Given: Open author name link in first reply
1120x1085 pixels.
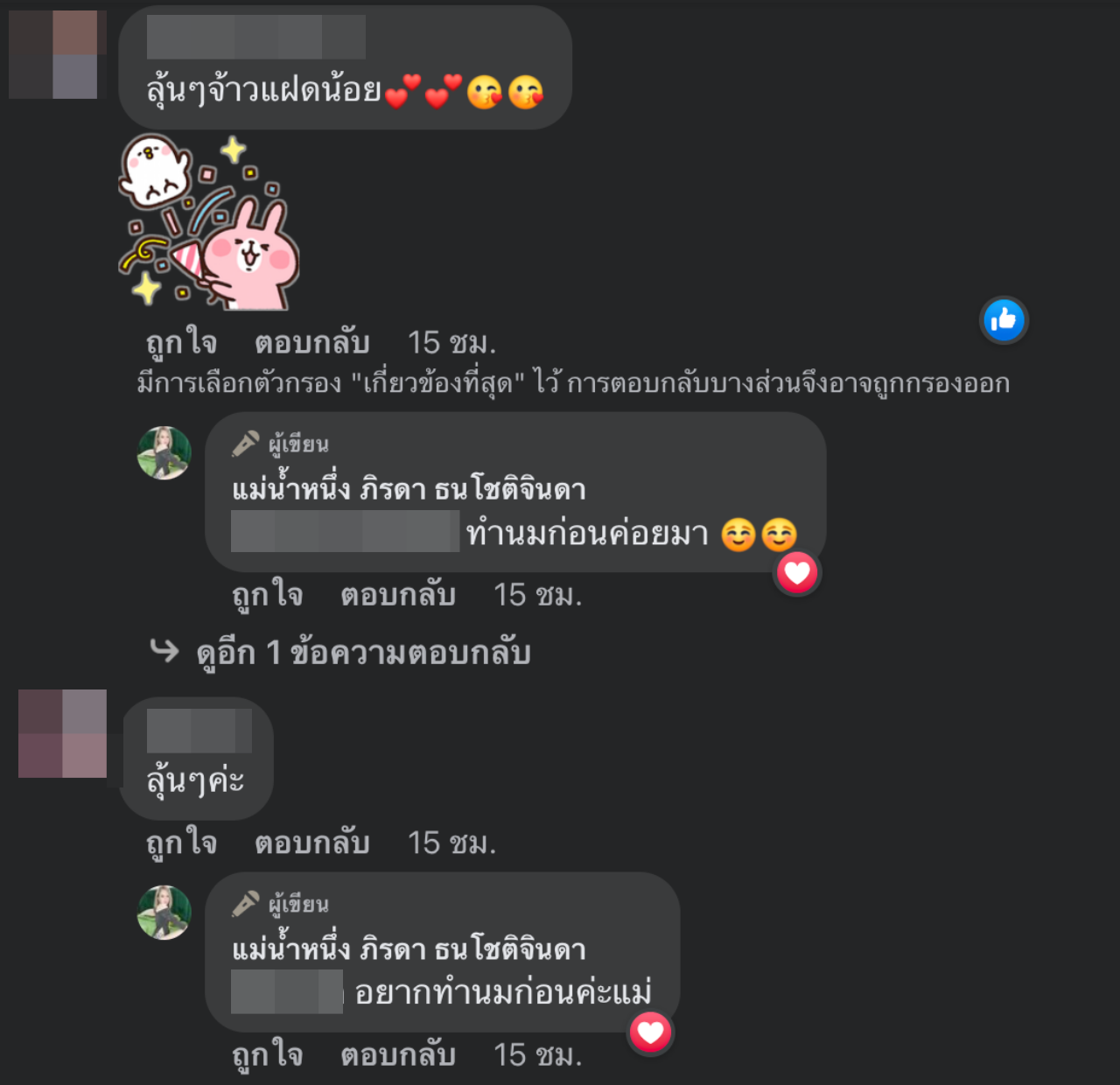Looking at the screenshot, I should (x=409, y=488).
